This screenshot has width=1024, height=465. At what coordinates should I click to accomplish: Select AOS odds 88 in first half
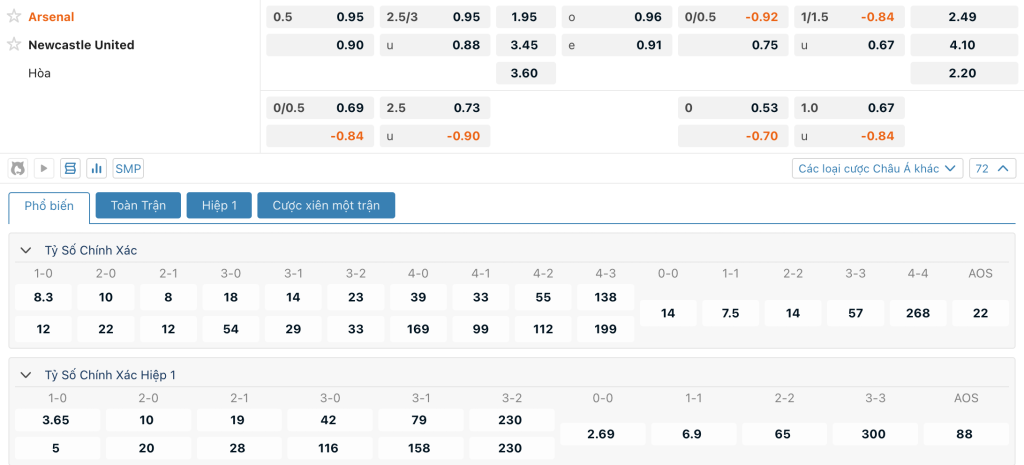click(x=965, y=434)
